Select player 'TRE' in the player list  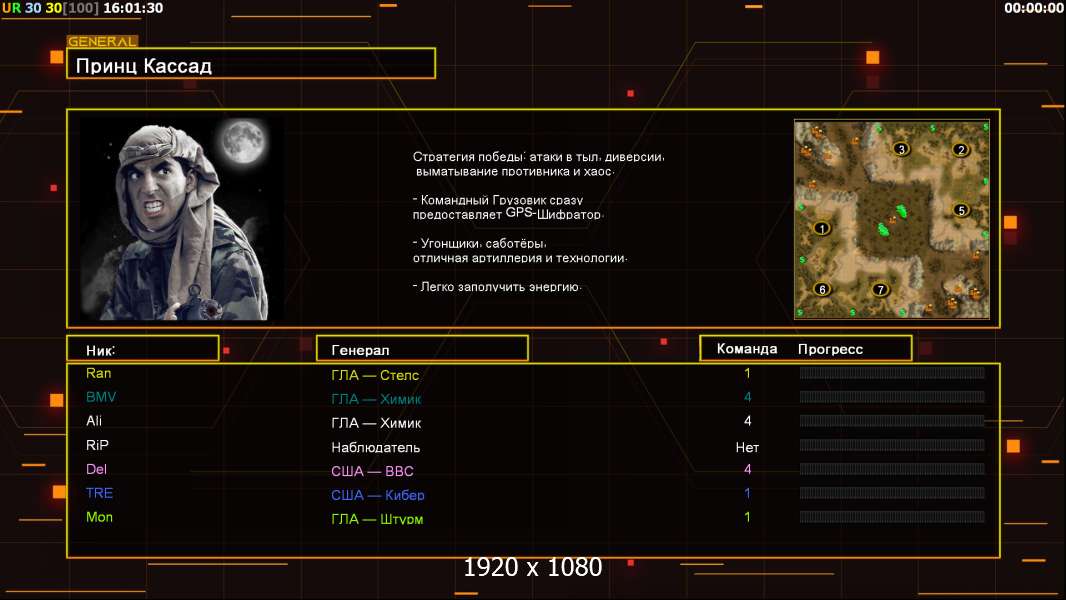pos(99,493)
